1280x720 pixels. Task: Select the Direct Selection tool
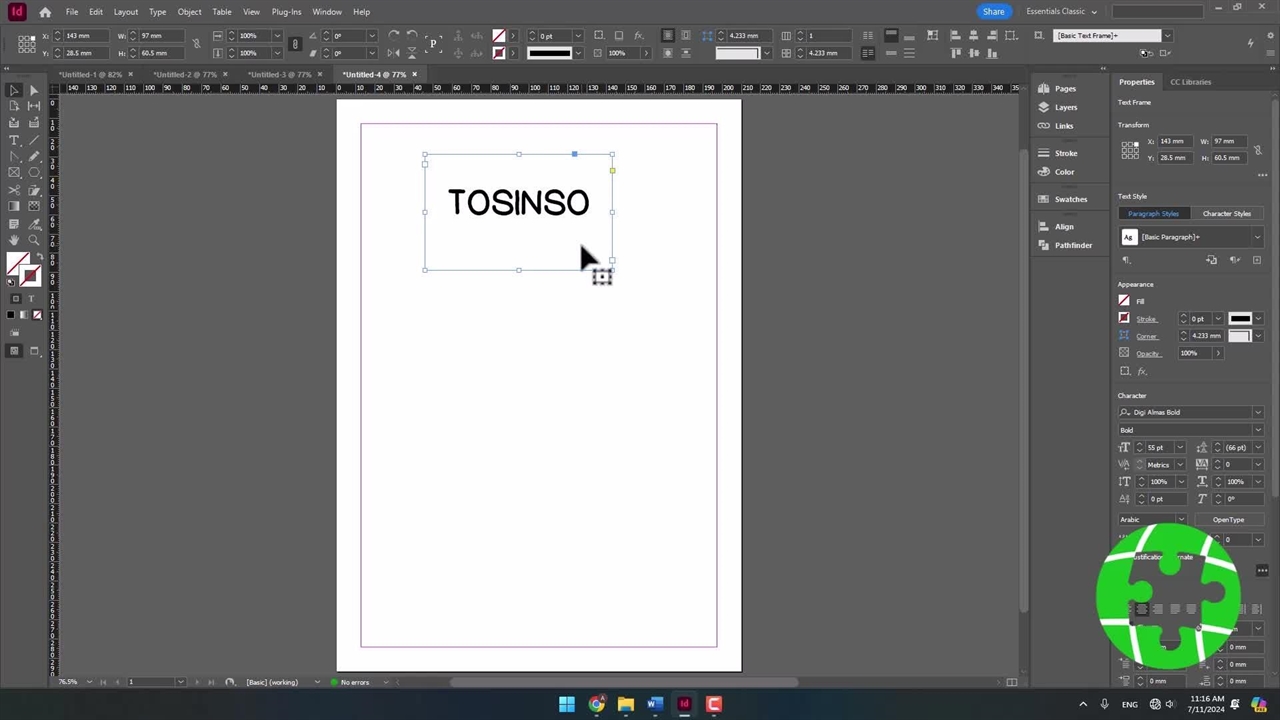click(x=33, y=90)
